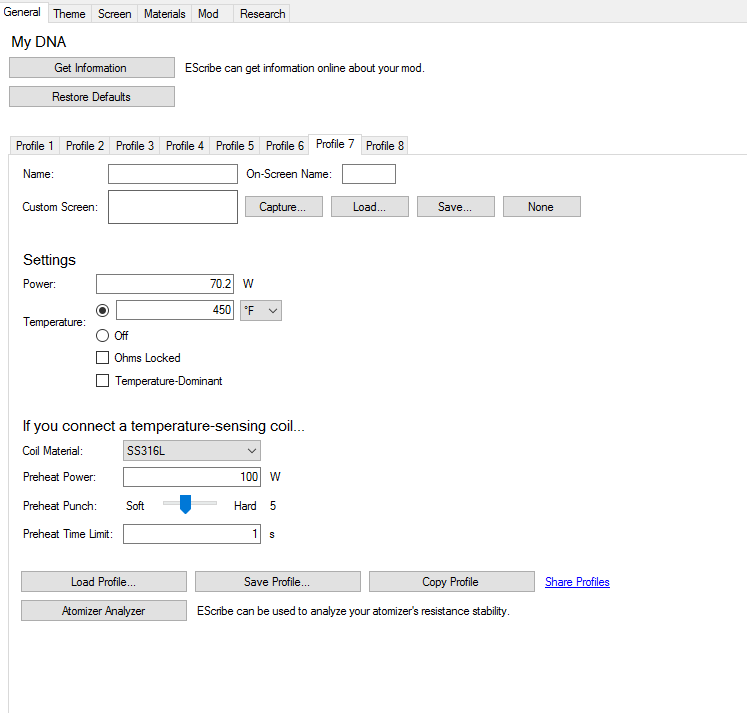Switch to Profile 8 tab

384,146
